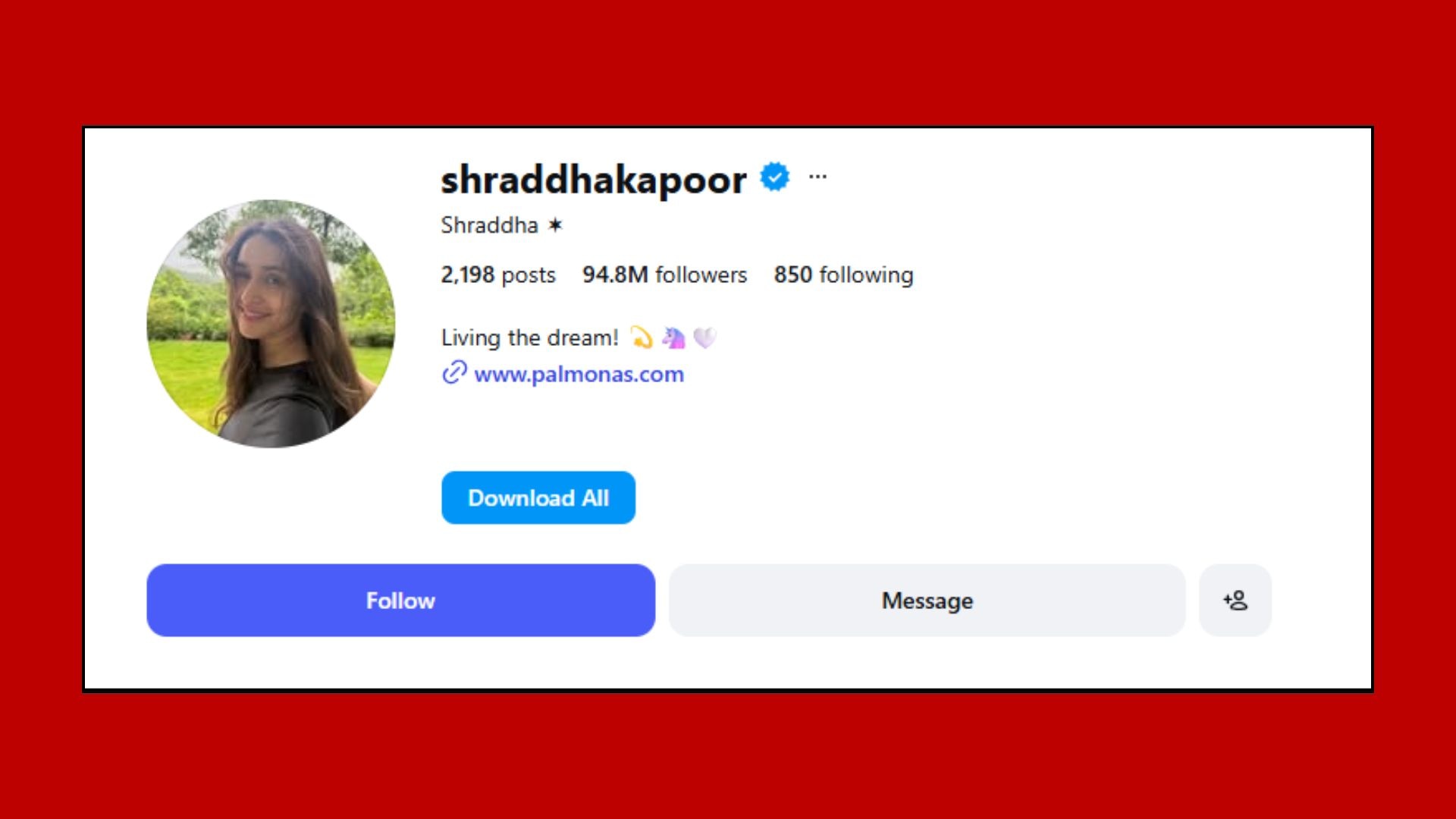Click the dizzy star emoji in bio
Image resolution: width=1456 pixels, height=819 pixels.
pos(642,337)
